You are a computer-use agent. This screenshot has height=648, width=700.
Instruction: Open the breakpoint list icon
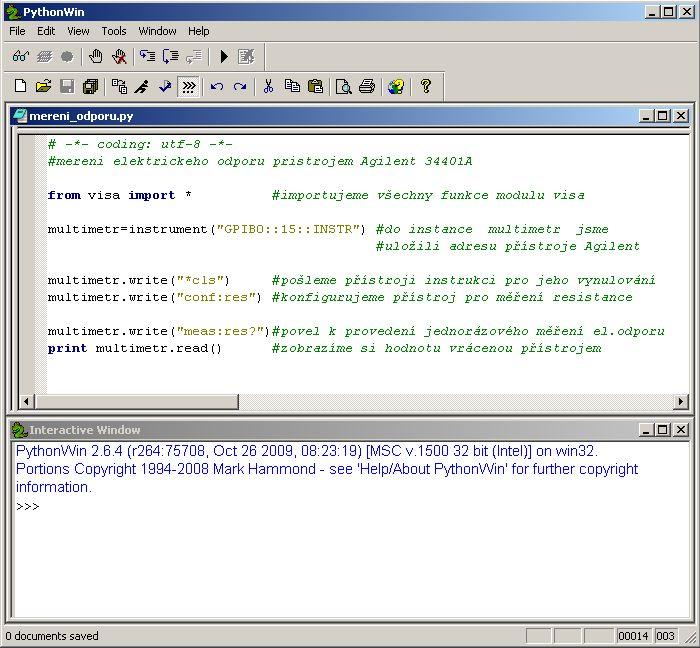coord(67,57)
